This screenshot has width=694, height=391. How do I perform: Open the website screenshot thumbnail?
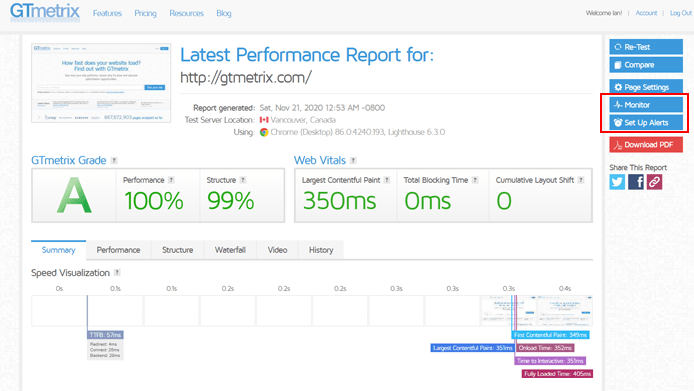click(x=101, y=83)
